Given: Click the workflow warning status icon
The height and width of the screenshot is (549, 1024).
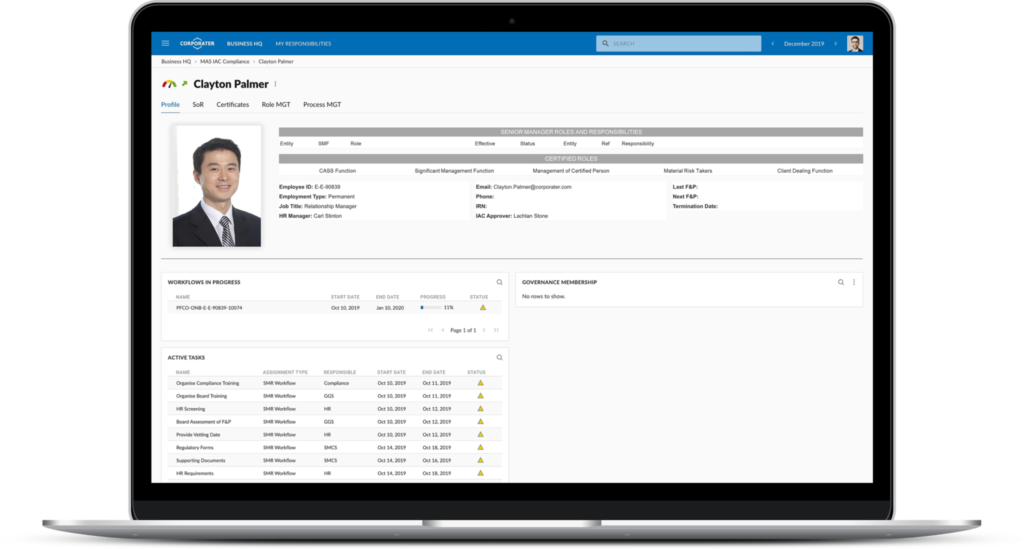Looking at the screenshot, I should coord(483,307).
